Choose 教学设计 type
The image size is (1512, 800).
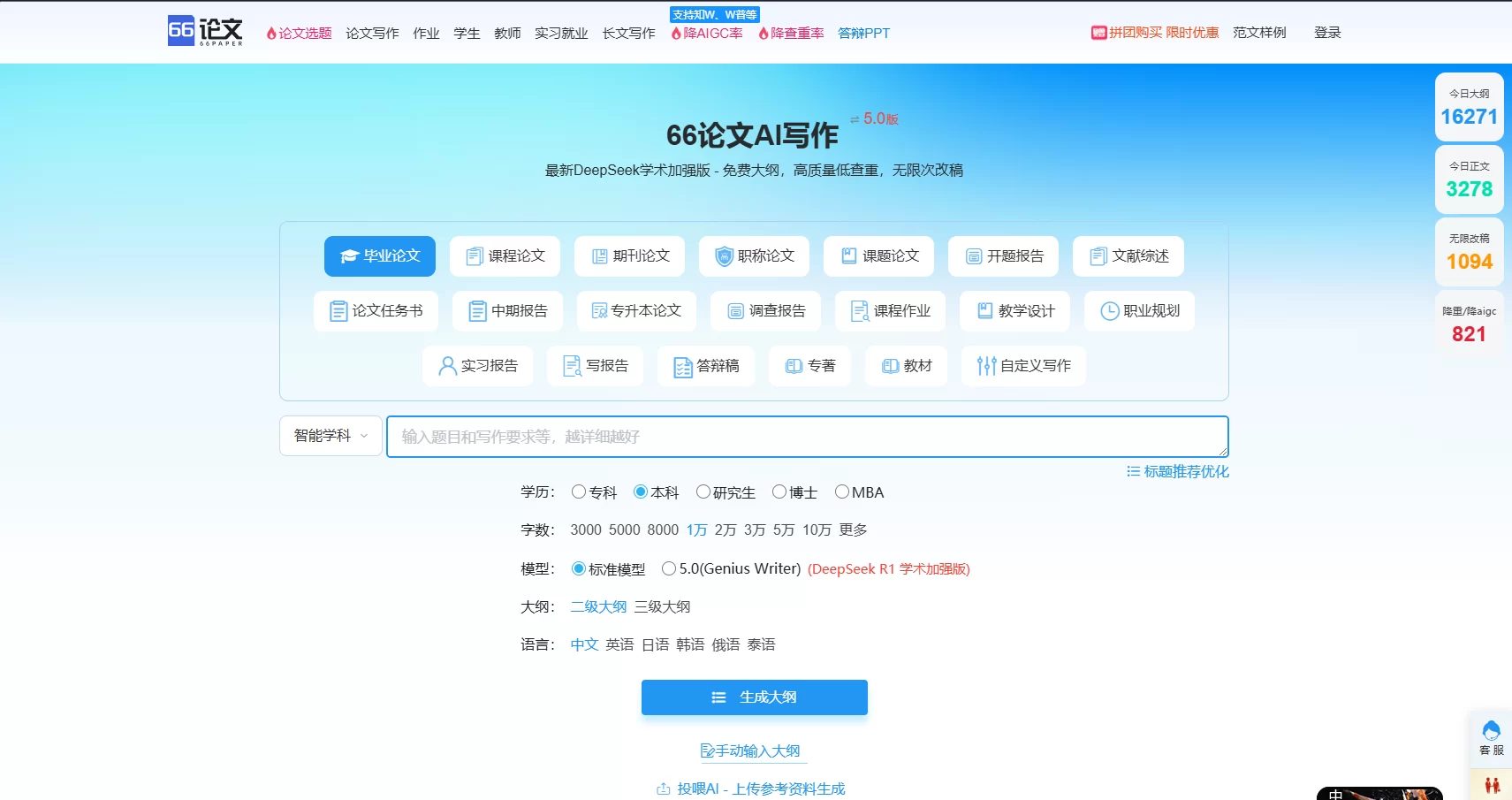(1014, 311)
